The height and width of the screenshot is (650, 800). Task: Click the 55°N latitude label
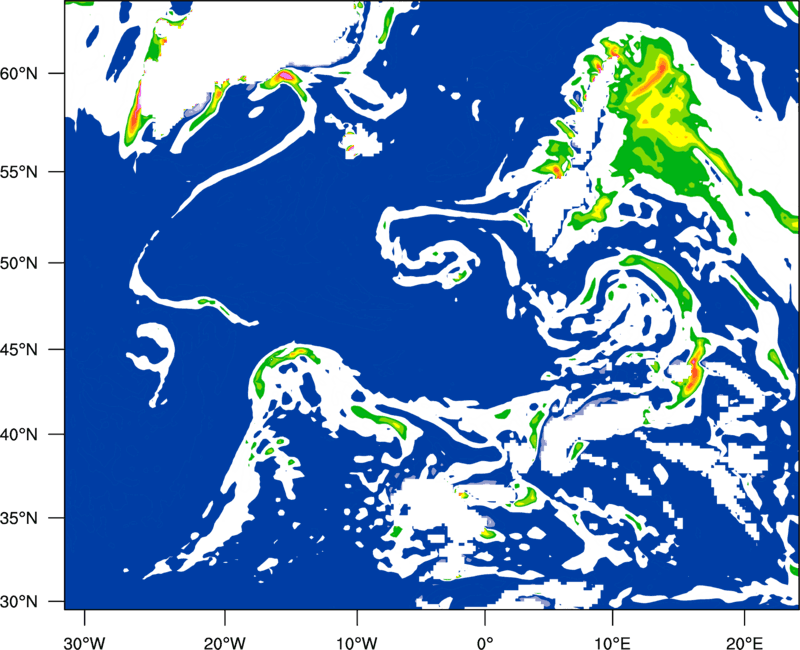click(x=19, y=171)
